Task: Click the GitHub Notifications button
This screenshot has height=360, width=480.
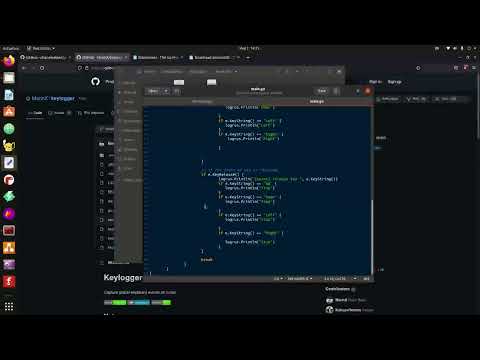Action: click(388, 99)
